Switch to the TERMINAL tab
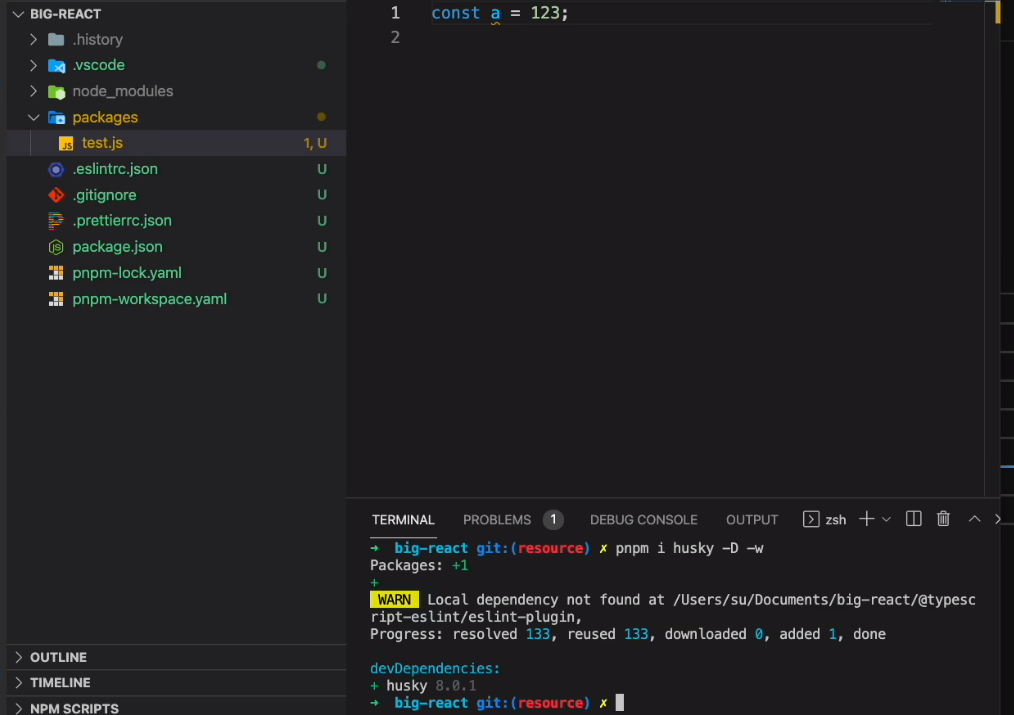 click(x=403, y=520)
